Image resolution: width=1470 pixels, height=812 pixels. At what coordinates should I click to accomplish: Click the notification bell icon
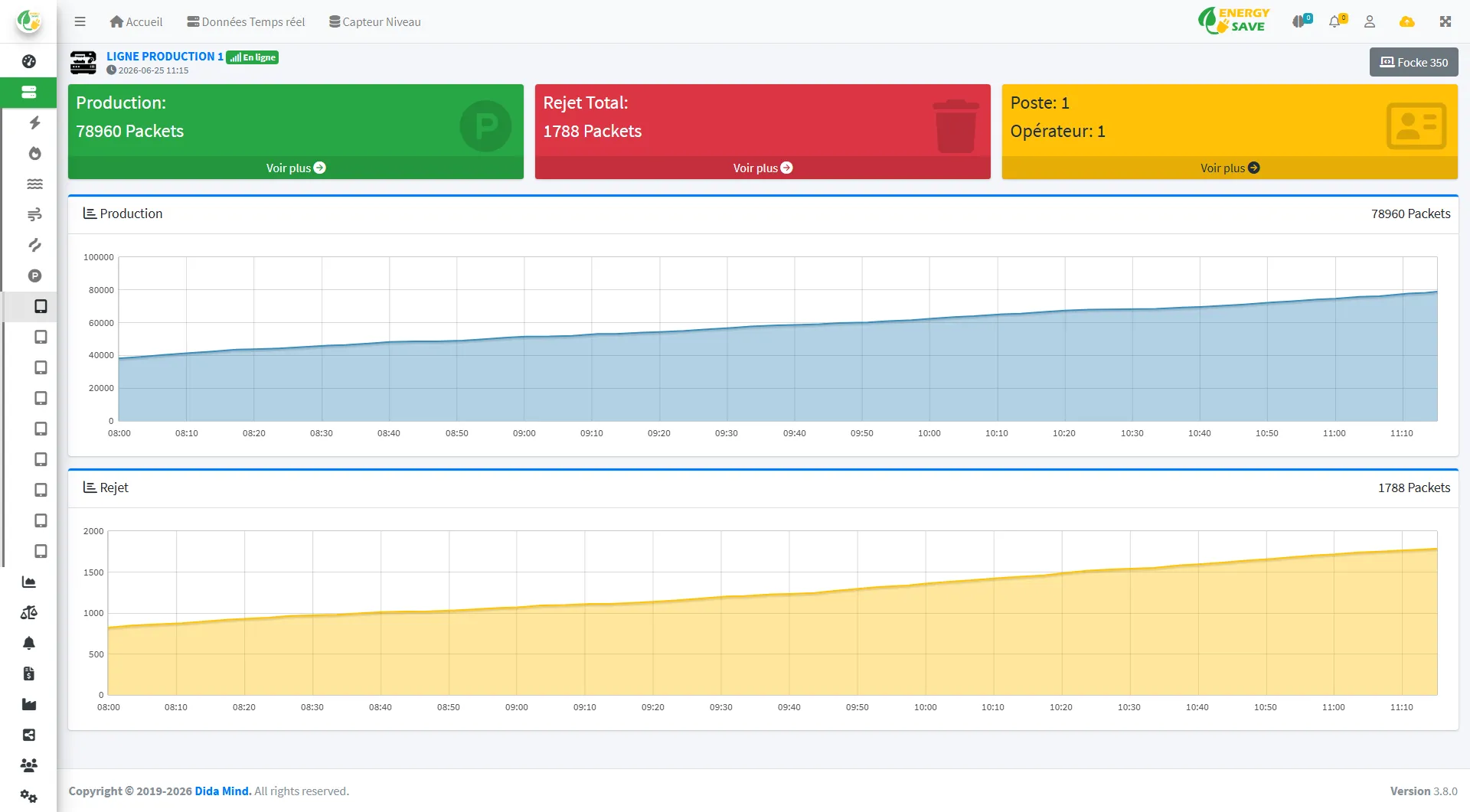[x=1336, y=21]
